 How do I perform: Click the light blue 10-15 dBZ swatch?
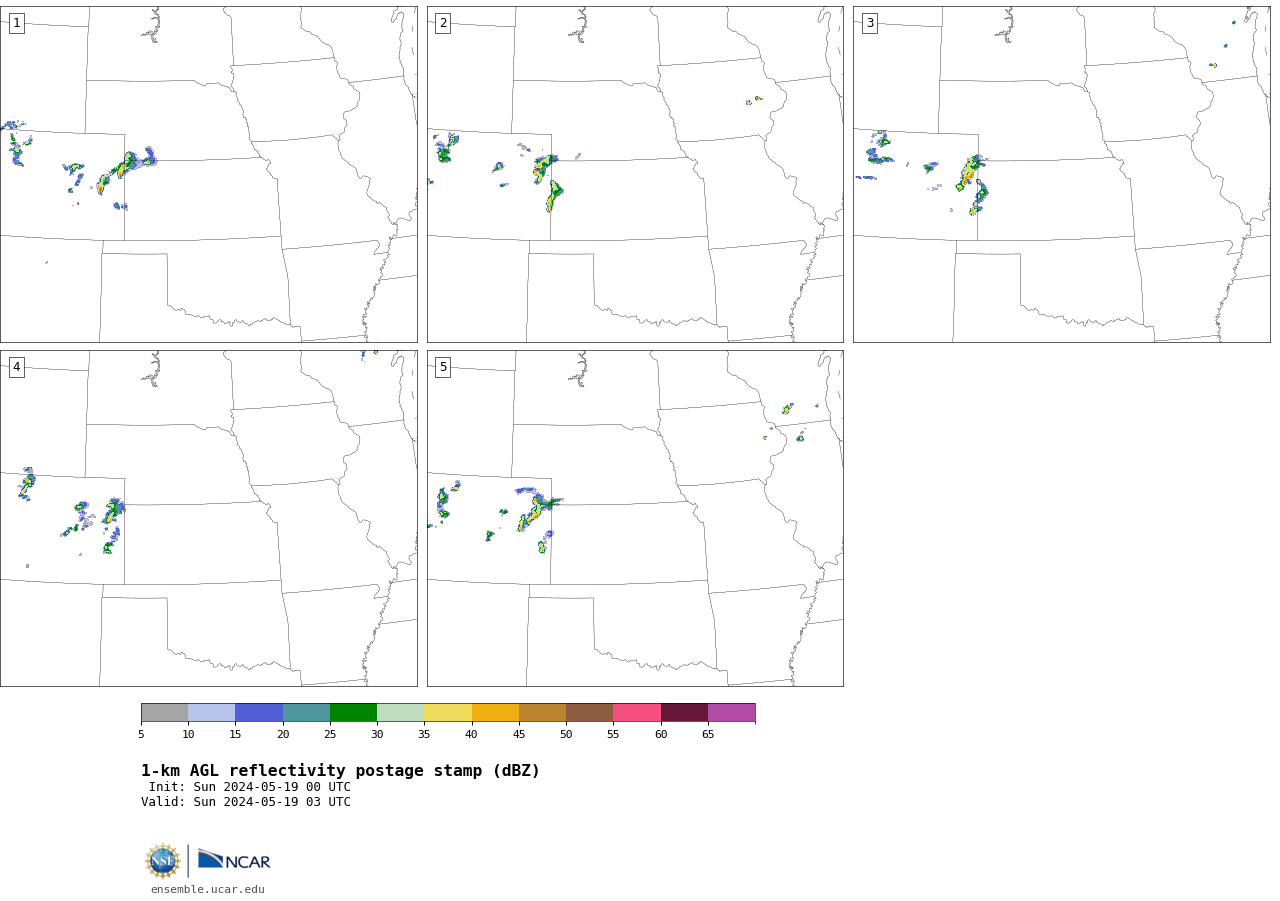coord(211,713)
